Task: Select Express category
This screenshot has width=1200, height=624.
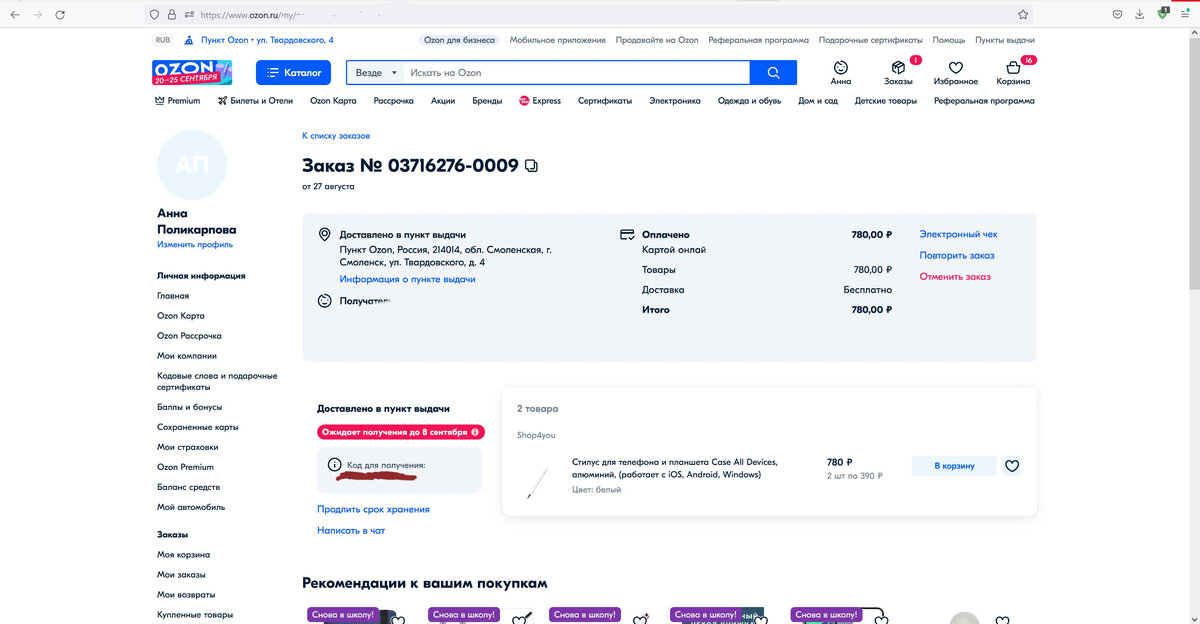Action: tap(540, 101)
